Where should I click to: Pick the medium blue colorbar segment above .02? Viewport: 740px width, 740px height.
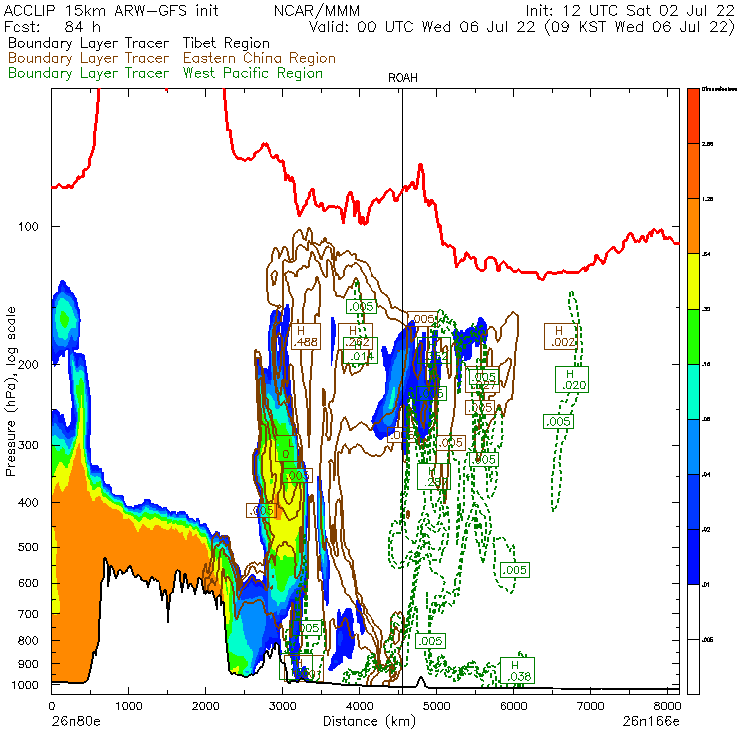pos(693,502)
